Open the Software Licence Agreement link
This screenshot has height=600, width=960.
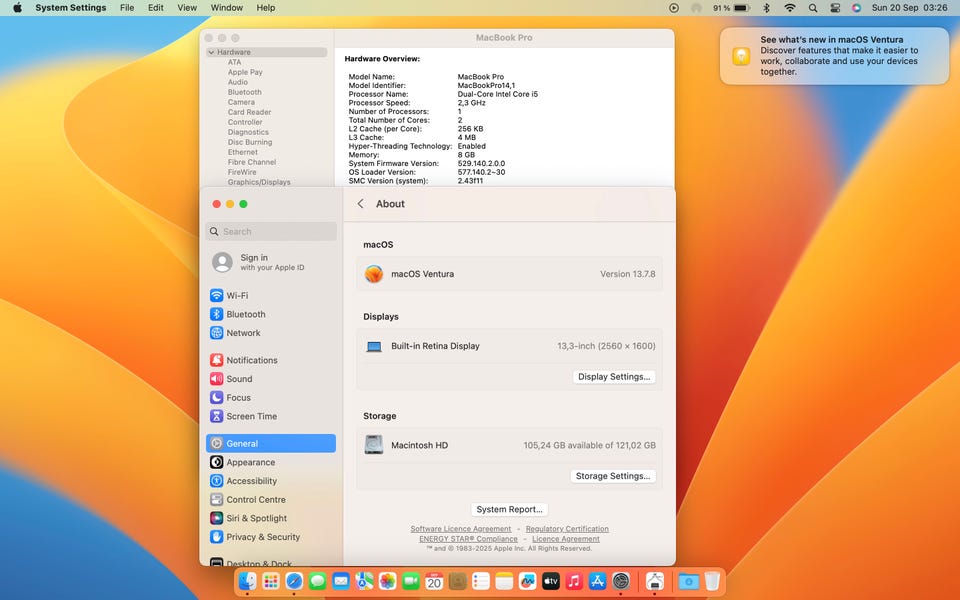[x=460, y=529]
